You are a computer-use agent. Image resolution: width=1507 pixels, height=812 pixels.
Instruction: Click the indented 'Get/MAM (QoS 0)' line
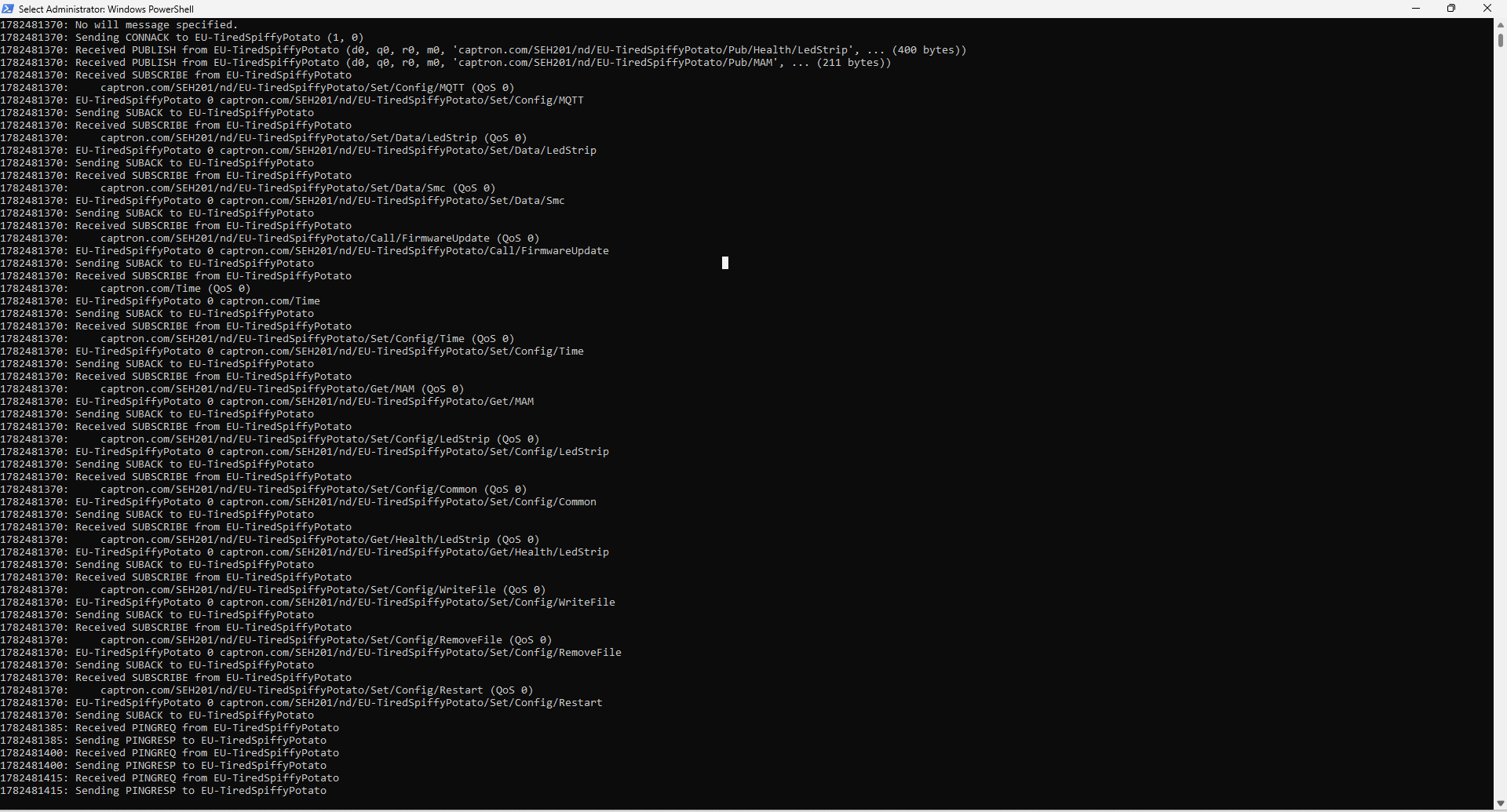[x=232, y=389]
